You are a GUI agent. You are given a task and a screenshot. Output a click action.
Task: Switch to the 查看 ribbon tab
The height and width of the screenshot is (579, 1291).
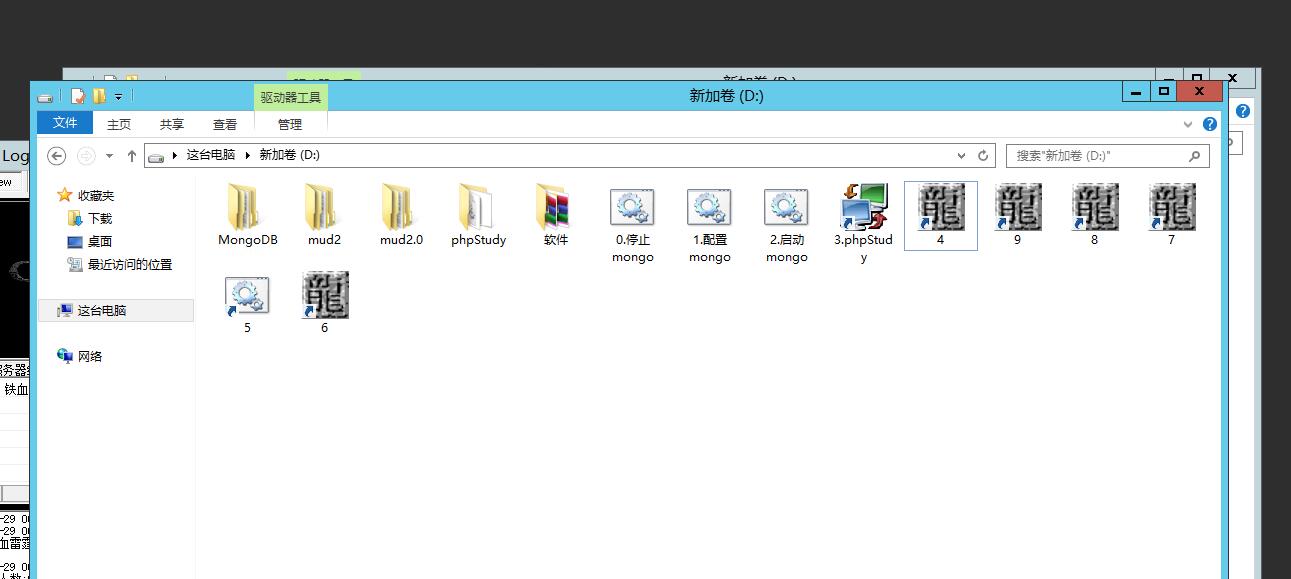point(225,125)
